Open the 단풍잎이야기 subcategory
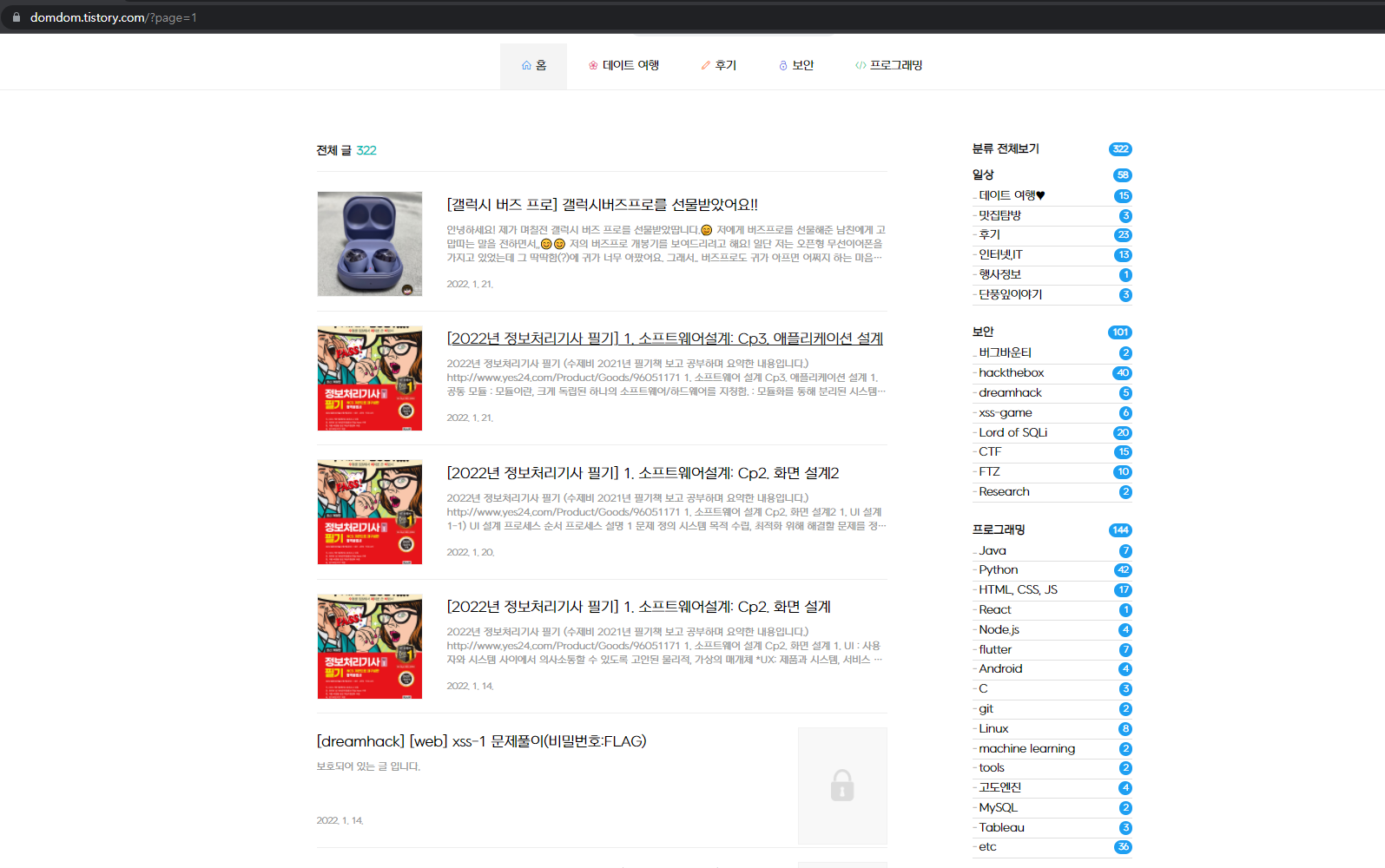This screenshot has width=1385, height=868. (1011, 295)
